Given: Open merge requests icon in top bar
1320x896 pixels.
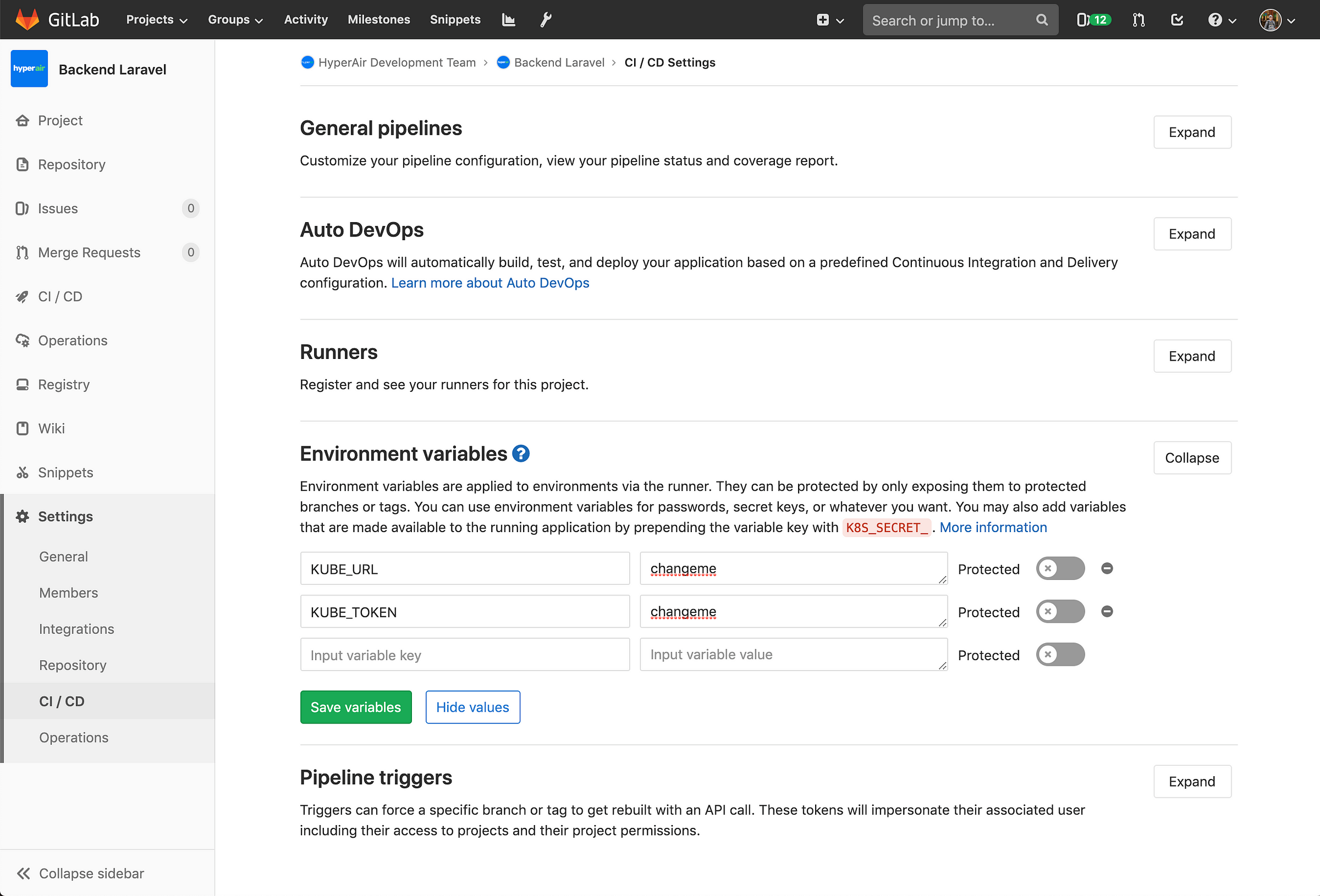Looking at the screenshot, I should [1138, 20].
